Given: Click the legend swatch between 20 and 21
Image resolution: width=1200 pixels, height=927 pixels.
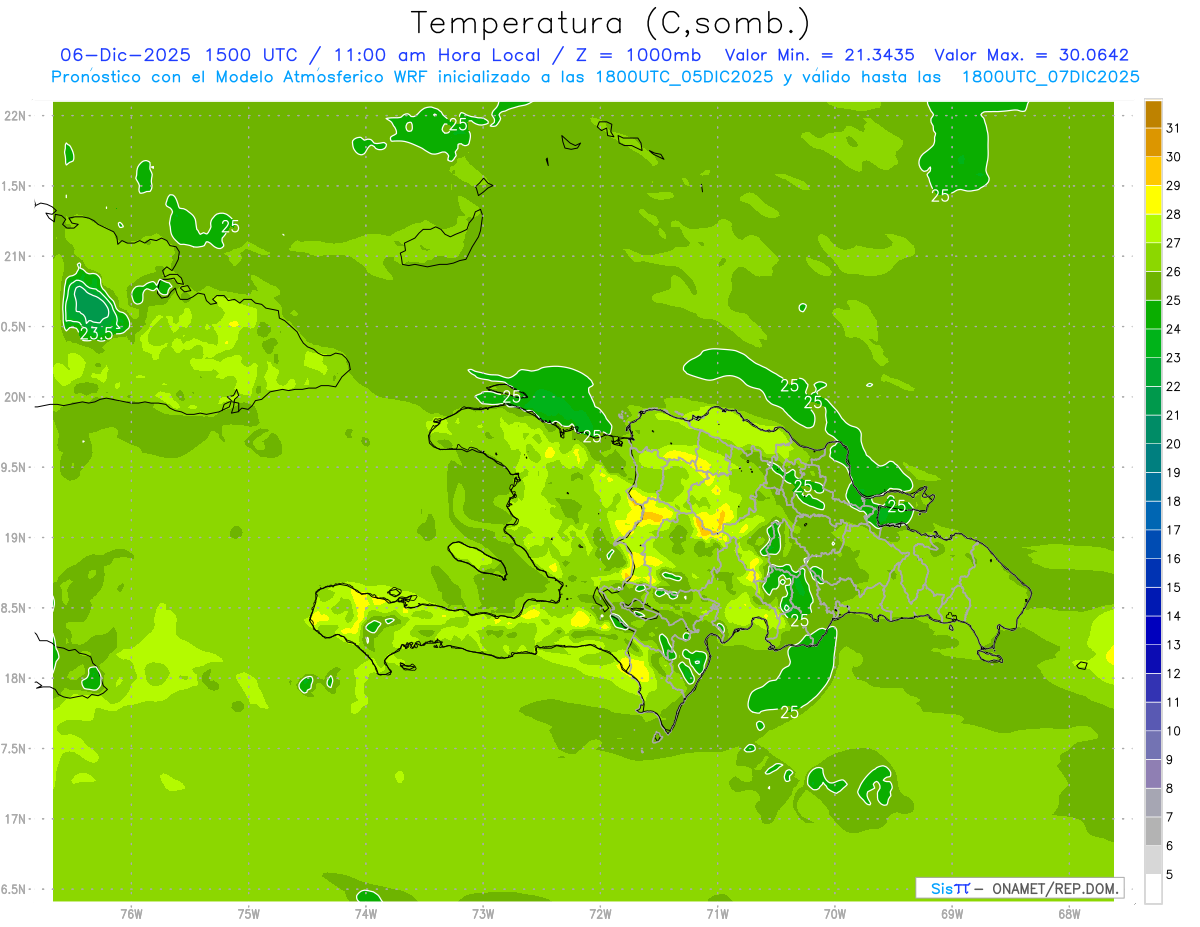Looking at the screenshot, I should pos(1153,430).
